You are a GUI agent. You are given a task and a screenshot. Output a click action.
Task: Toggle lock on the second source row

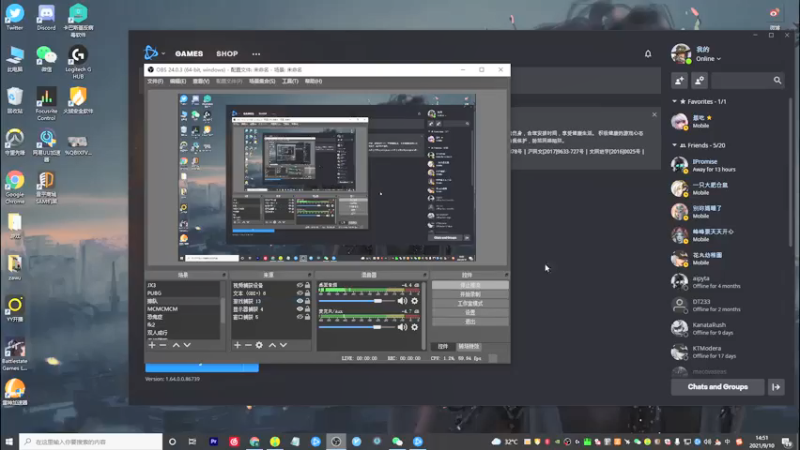307,293
